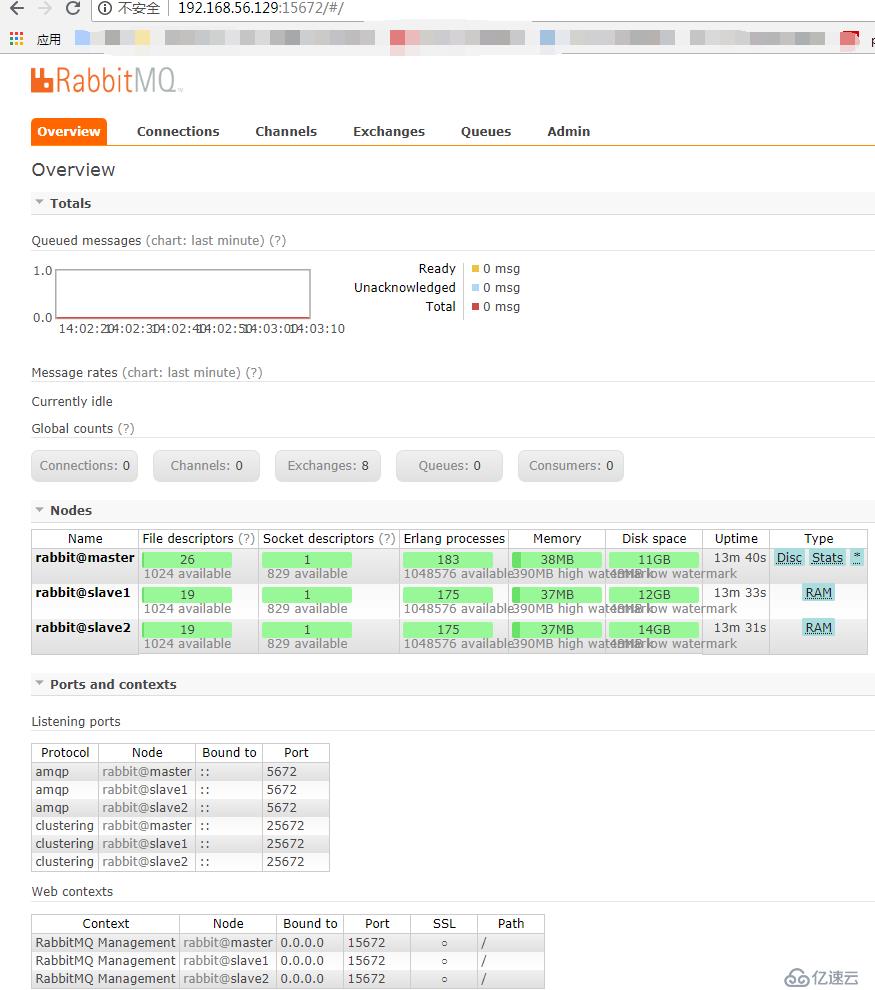Click help (?) beside Socket descriptors header
875x990 pixels.
[387, 539]
